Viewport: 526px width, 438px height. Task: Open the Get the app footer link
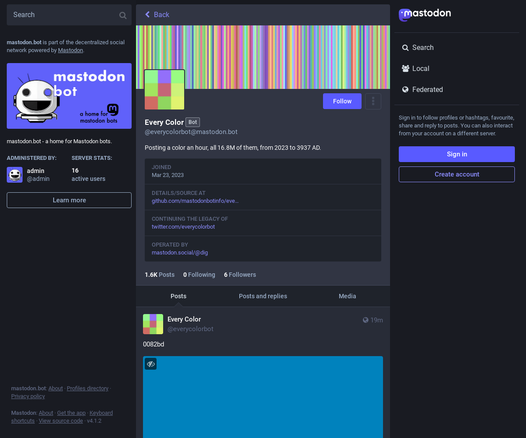coord(71,413)
